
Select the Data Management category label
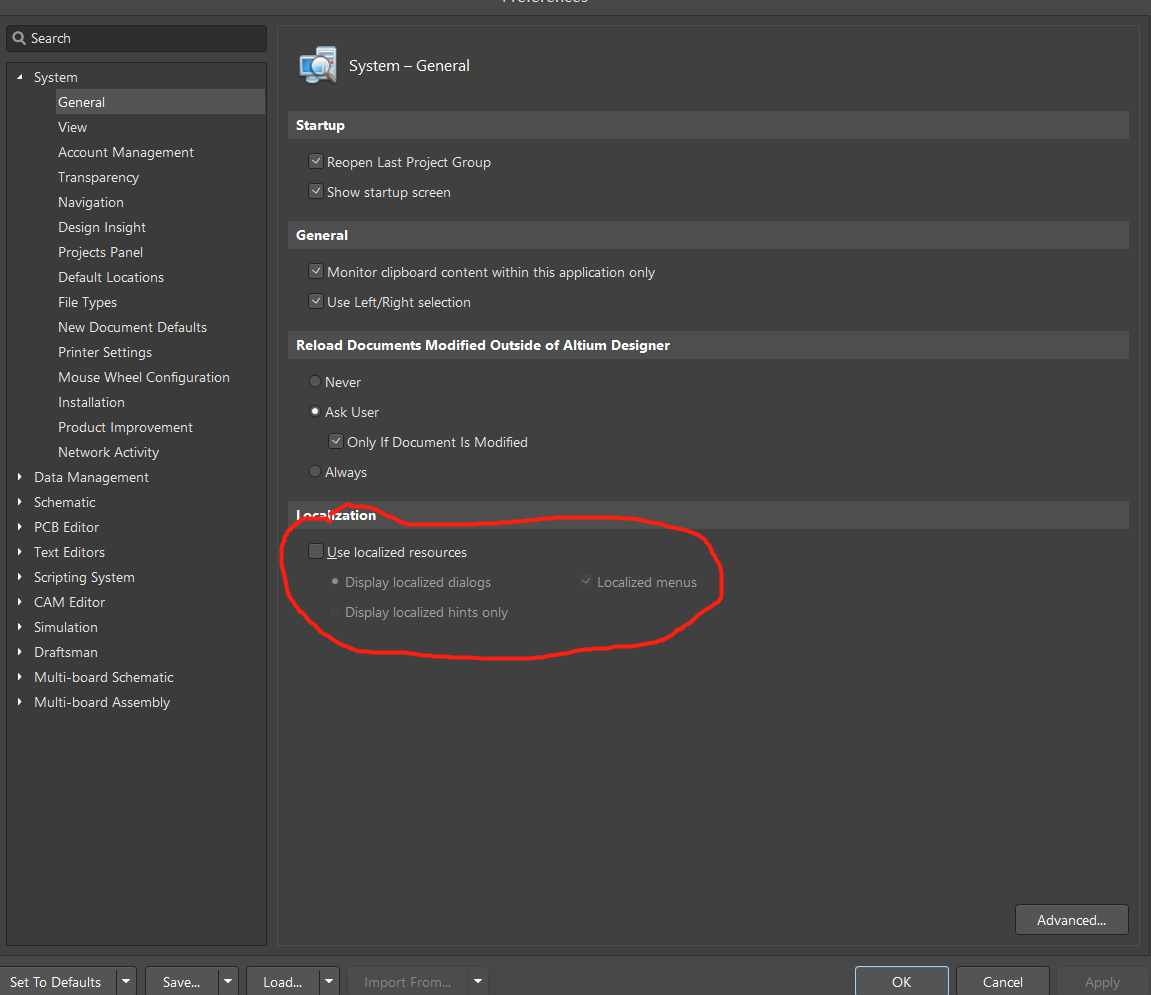91,477
